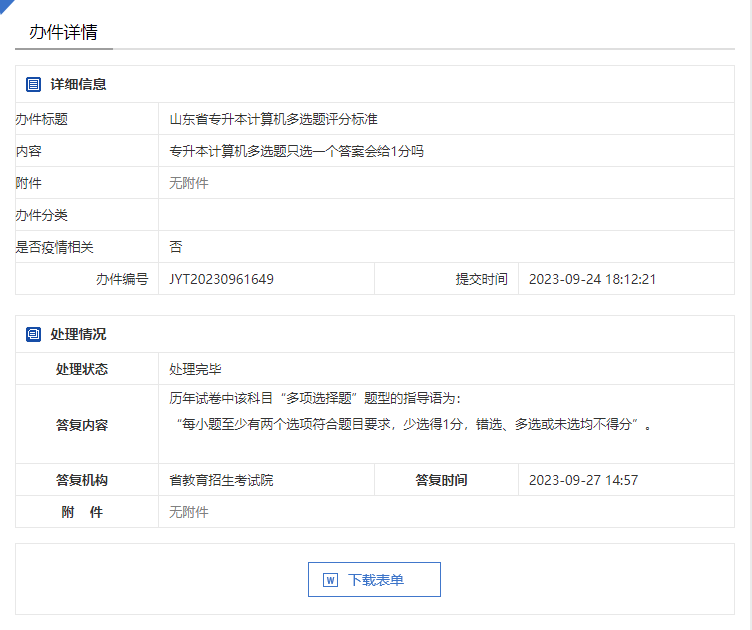
Task: Click the 处理情况 section header text
Action: 78,334
